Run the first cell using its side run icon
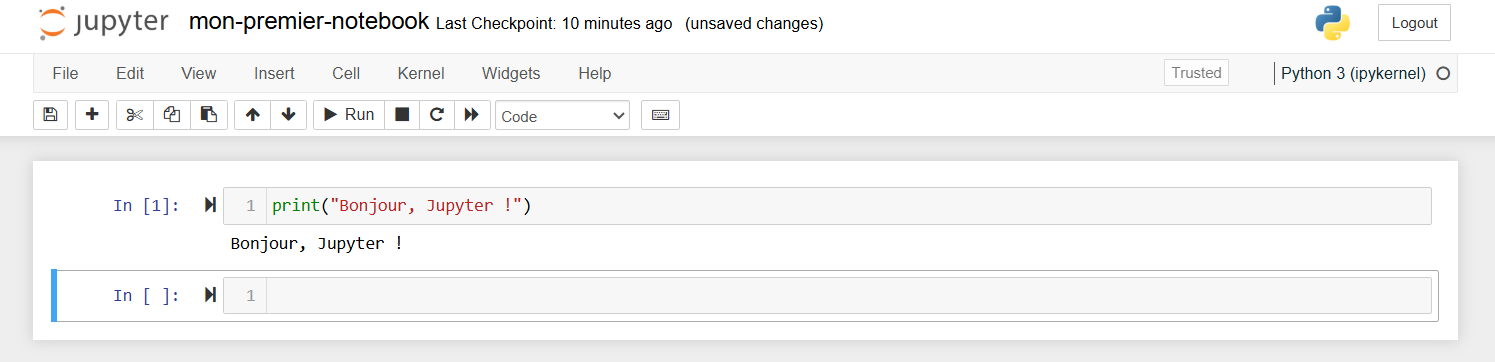This screenshot has width=1495, height=362. point(210,205)
